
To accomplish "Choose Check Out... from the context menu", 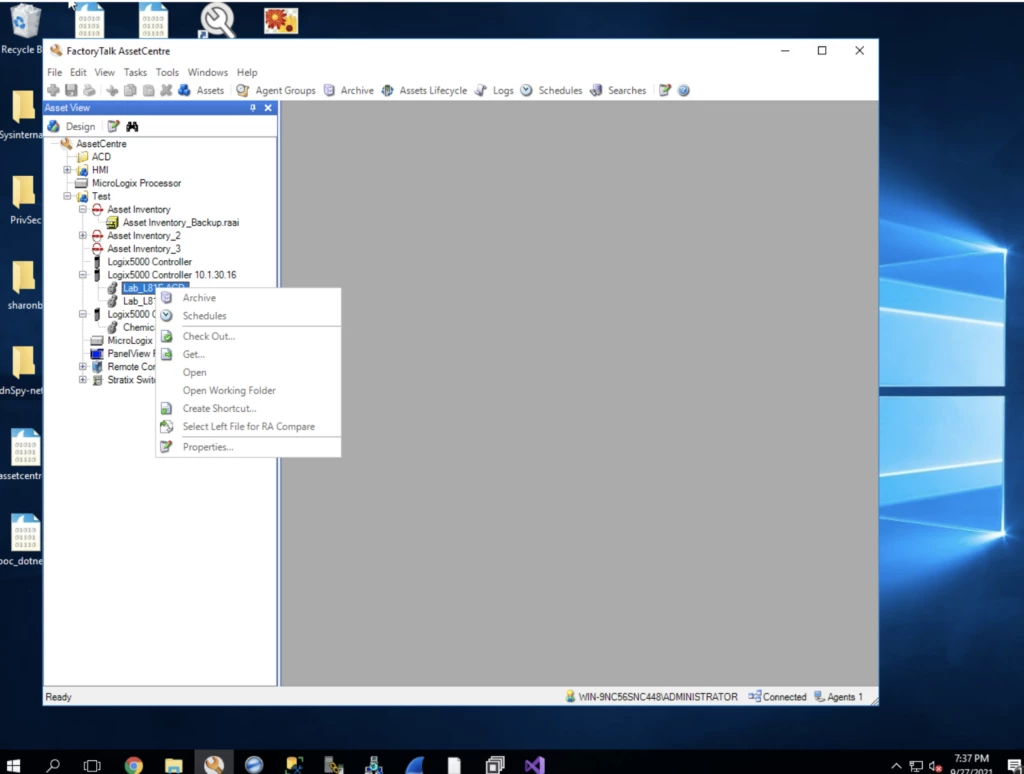I will pos(208,336).
